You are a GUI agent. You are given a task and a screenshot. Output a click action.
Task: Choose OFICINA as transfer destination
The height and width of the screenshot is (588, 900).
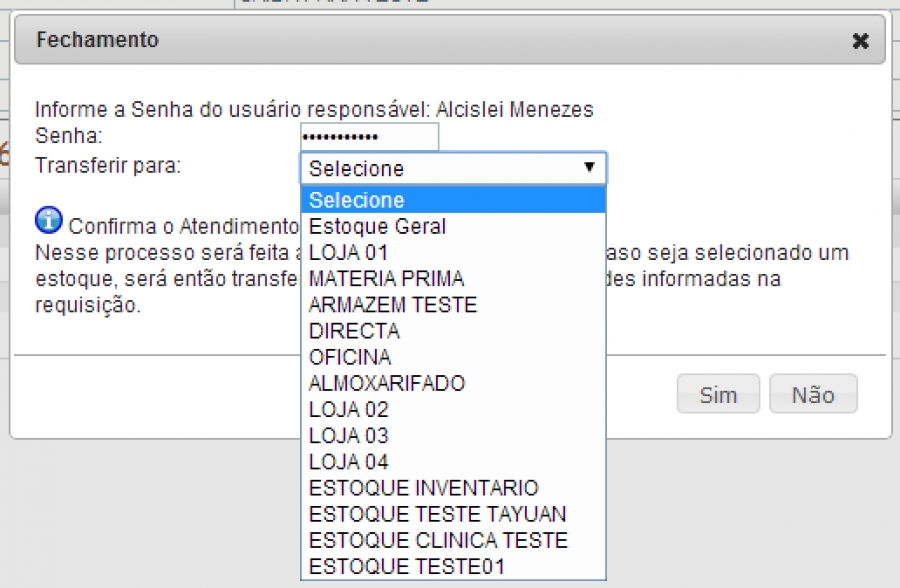pyautogui.click(x=453, y=357)
